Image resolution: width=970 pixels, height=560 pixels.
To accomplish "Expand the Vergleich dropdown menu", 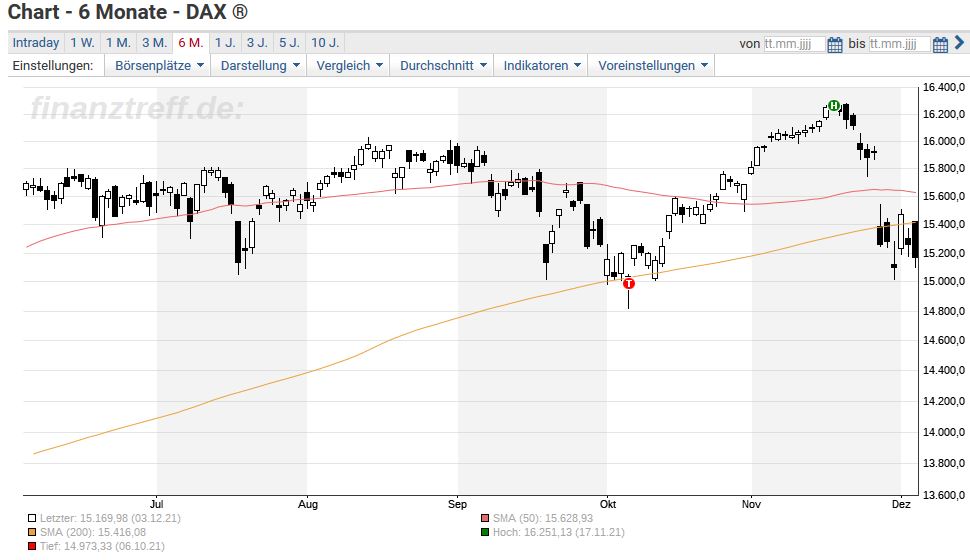I will click(349, 65).
